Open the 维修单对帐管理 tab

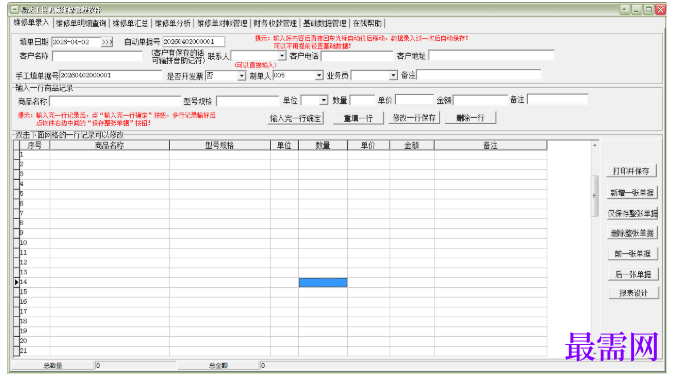point(222,23)
